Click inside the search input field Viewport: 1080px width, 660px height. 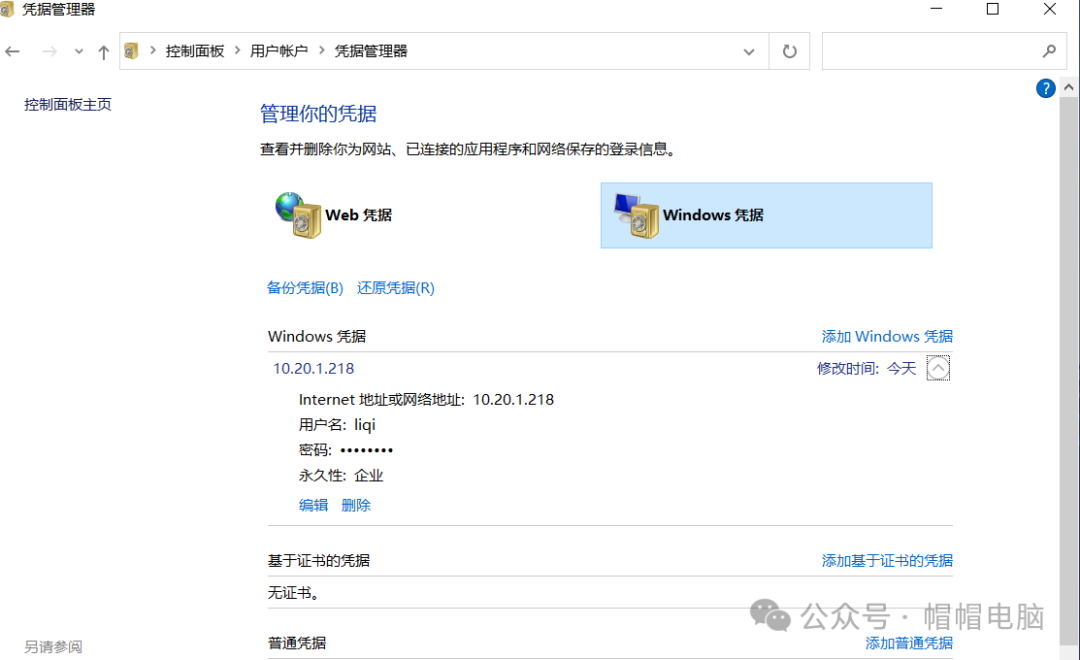pyautogui.click(x=930, y=51)
